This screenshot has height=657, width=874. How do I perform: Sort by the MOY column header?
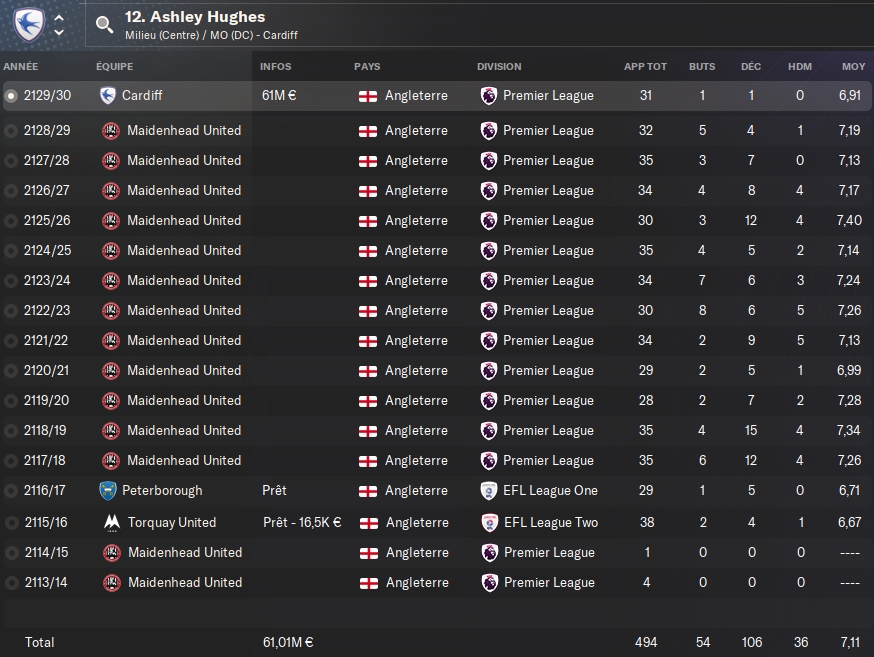tap(853, 67)
